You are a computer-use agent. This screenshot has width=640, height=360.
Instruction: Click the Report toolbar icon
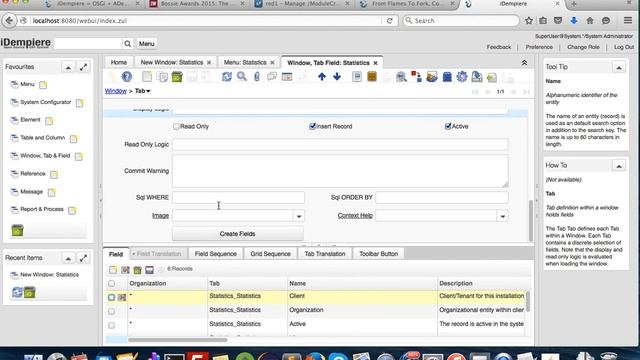357,76
